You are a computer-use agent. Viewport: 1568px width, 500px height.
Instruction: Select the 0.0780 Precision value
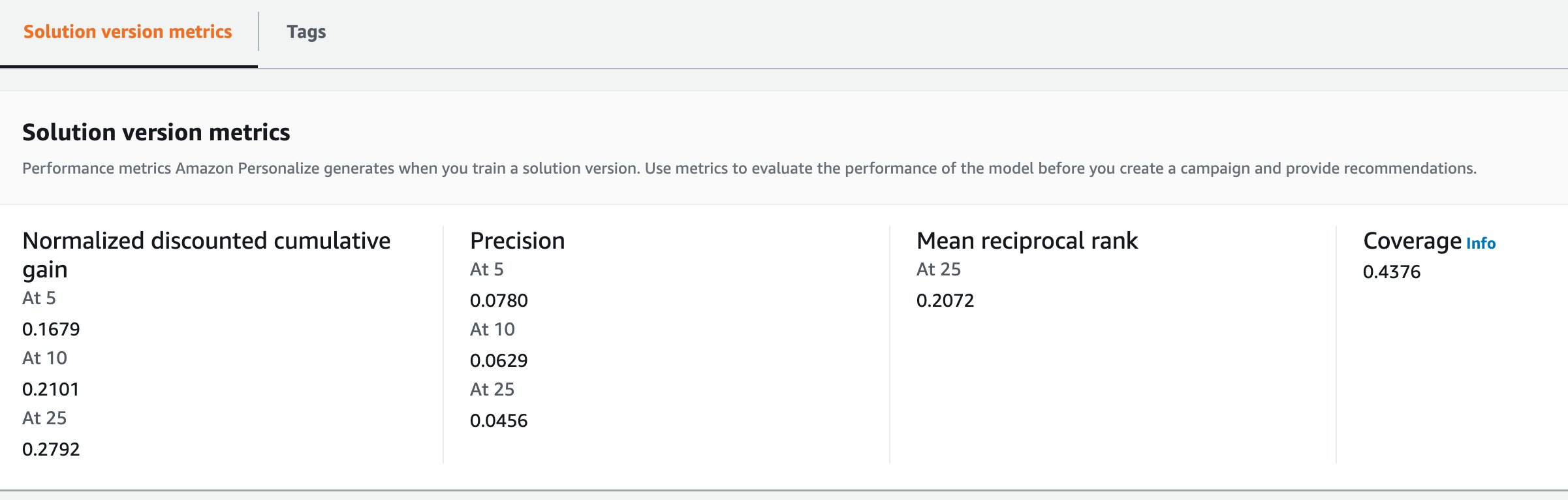499,300
